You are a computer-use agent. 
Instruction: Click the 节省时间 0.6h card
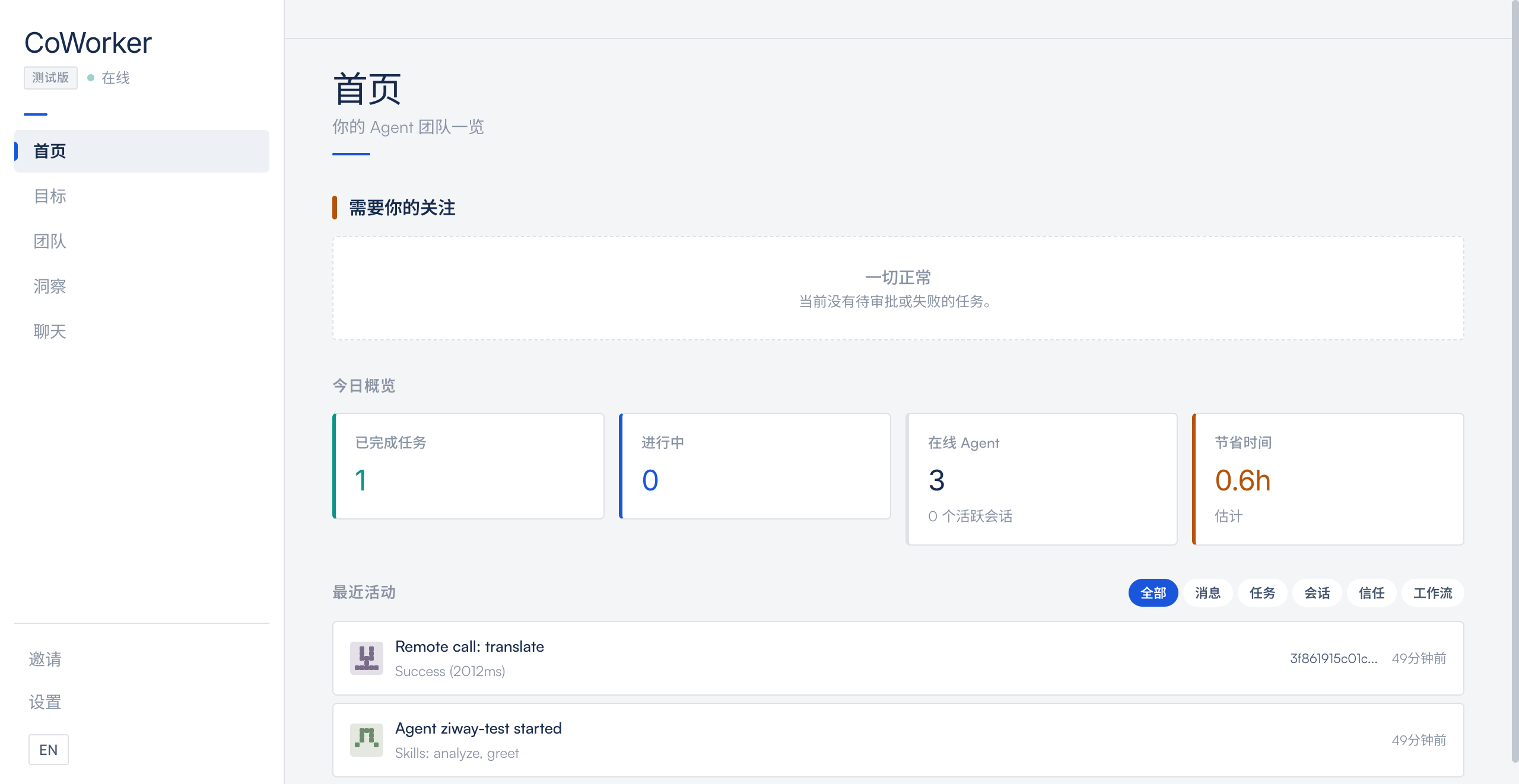(x=1328, y=479)
